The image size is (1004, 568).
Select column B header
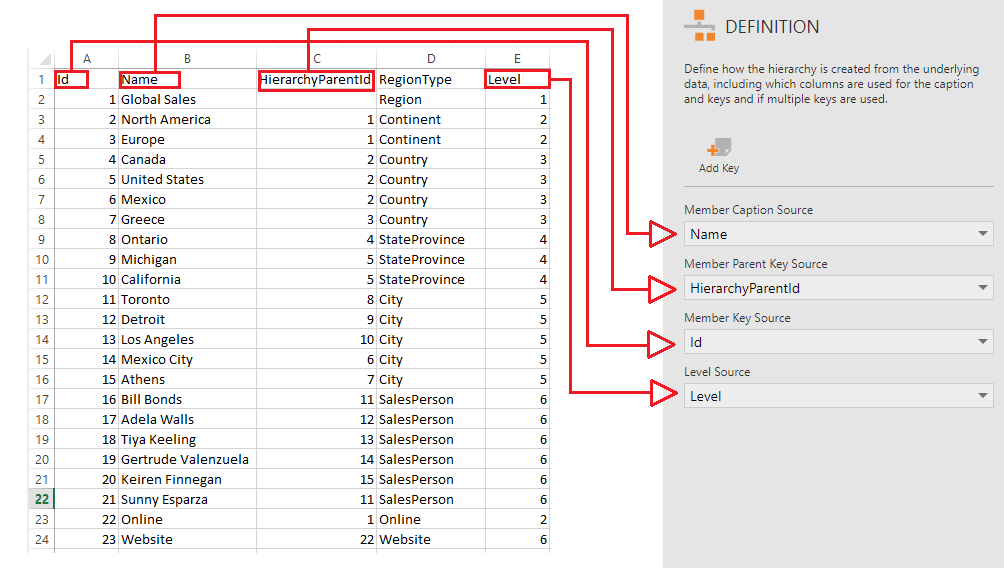pyautogui.click(x=187, y=59)
